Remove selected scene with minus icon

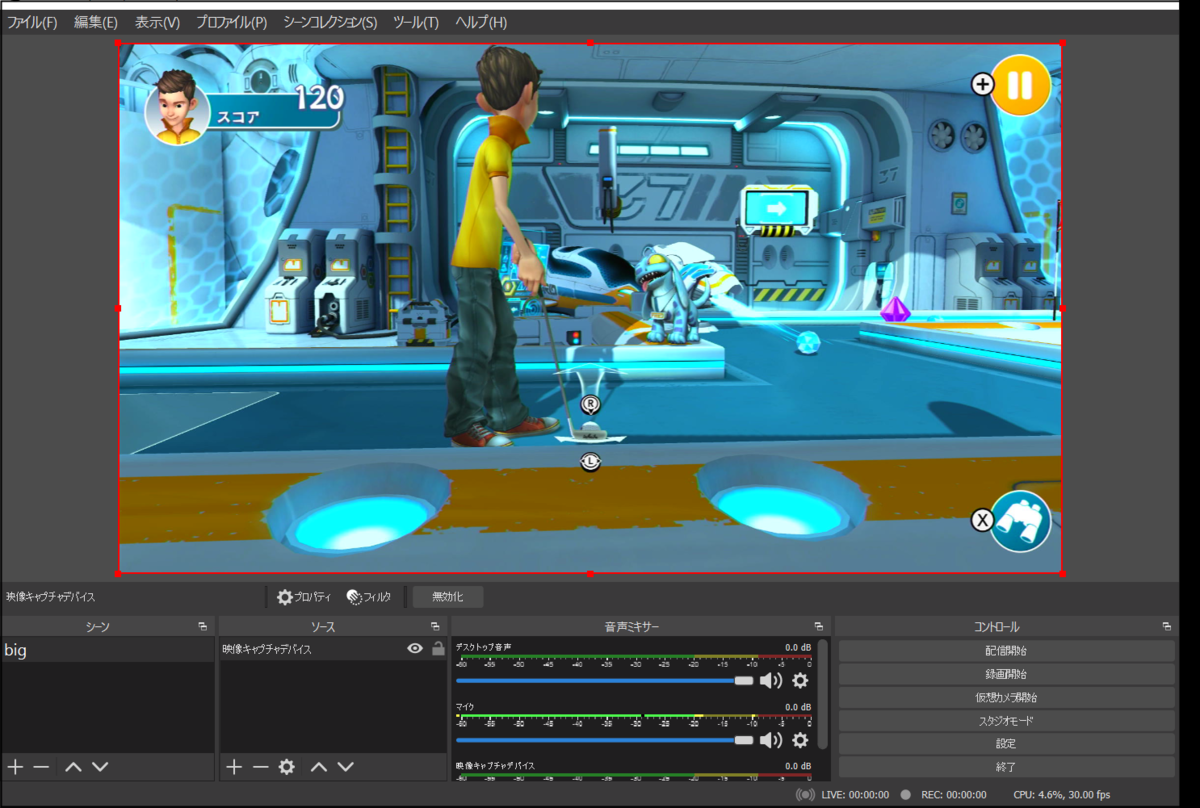click(41, 767)
